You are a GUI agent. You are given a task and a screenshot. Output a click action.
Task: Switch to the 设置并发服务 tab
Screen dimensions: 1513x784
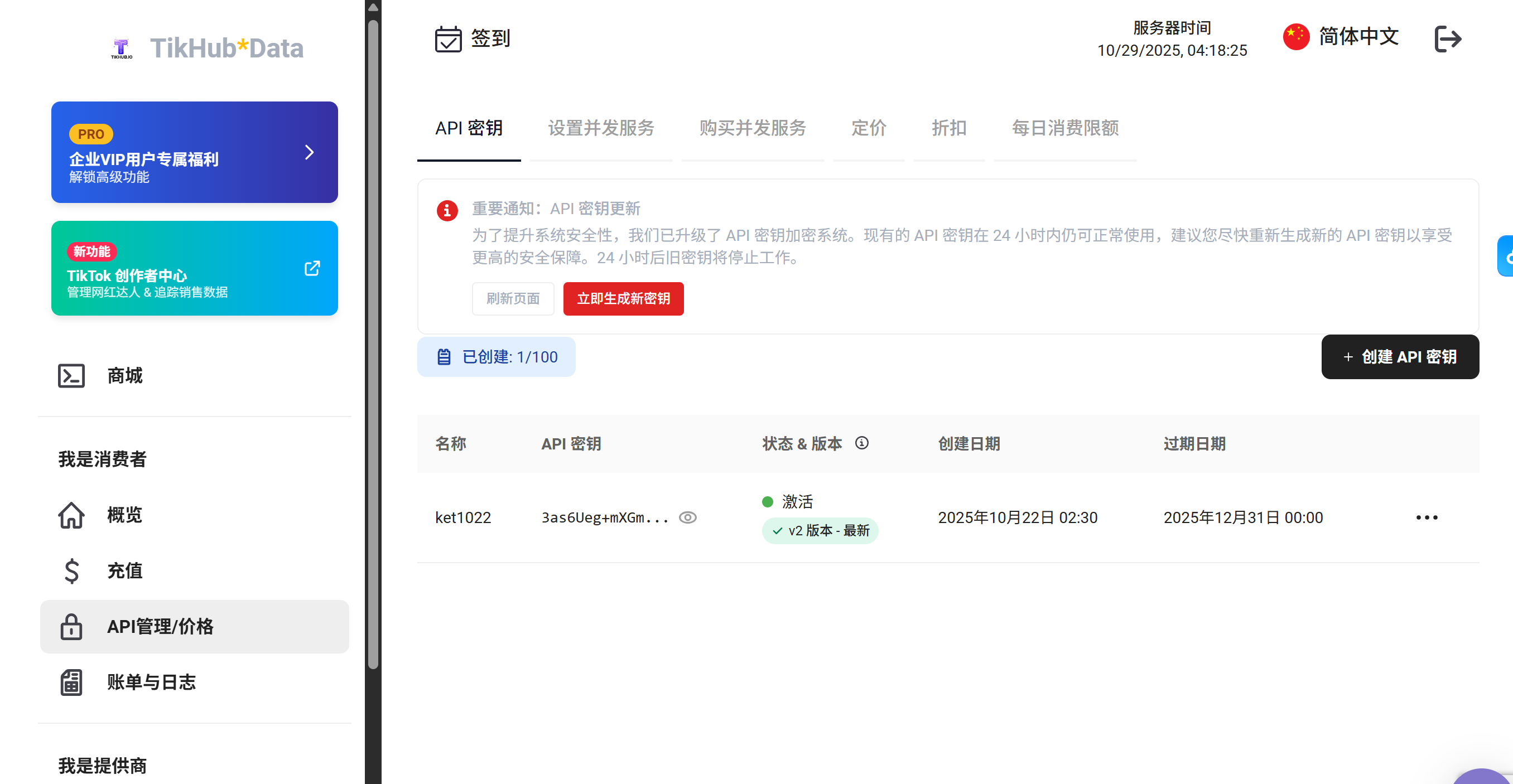[601, 128]
